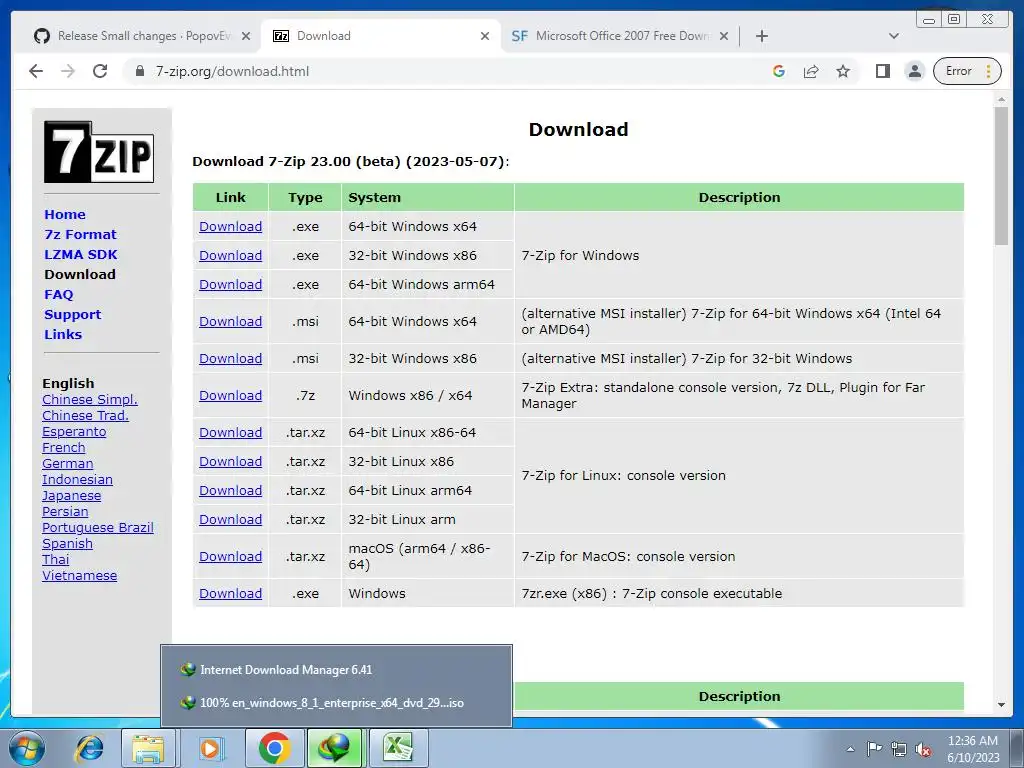Open Internet Download Manager 6.41 window preview
1024x768 pixels.
click(x=336, y=669)
